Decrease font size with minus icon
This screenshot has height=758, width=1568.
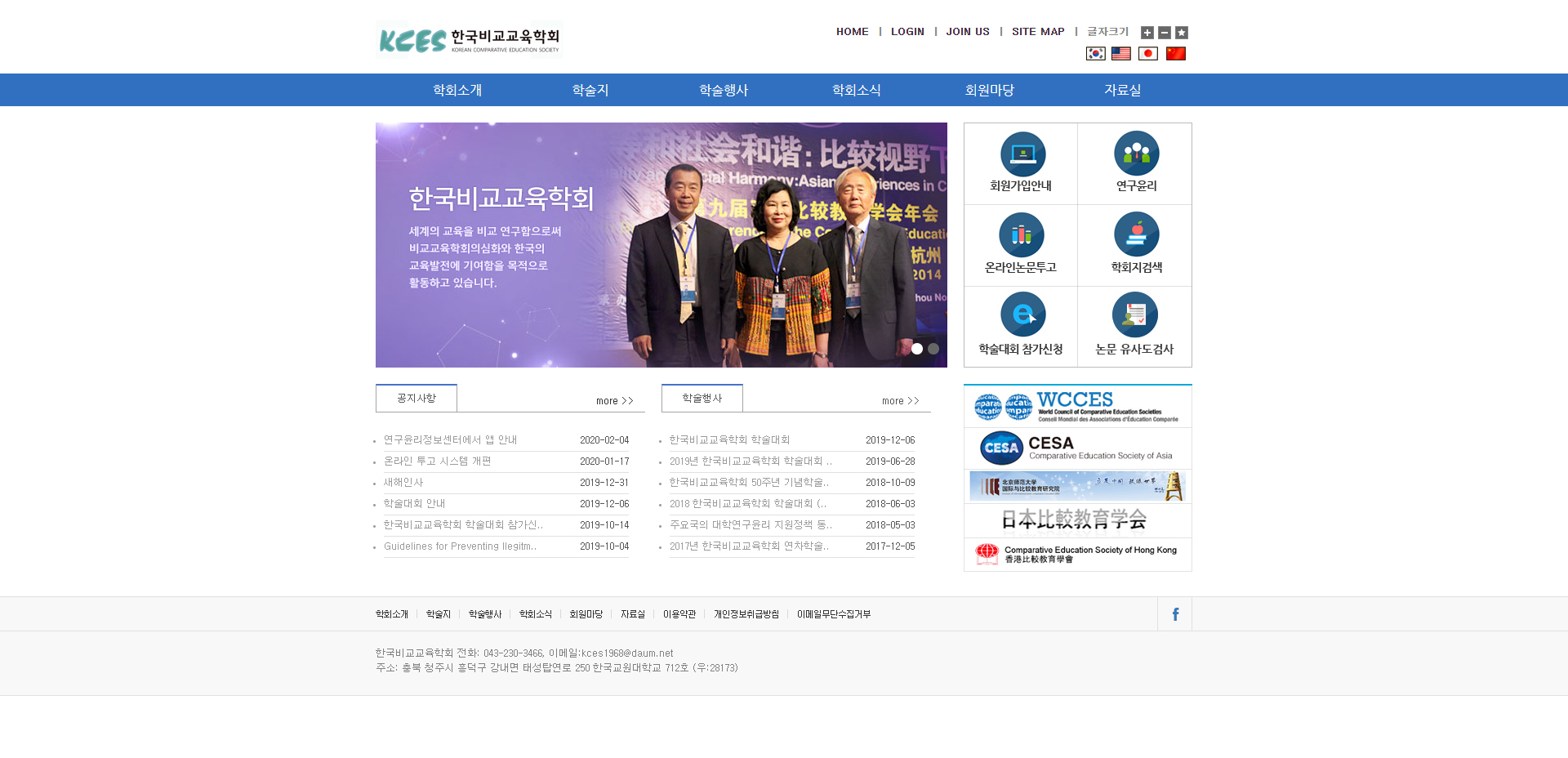pyautogui.click(x=1165, y=33)
